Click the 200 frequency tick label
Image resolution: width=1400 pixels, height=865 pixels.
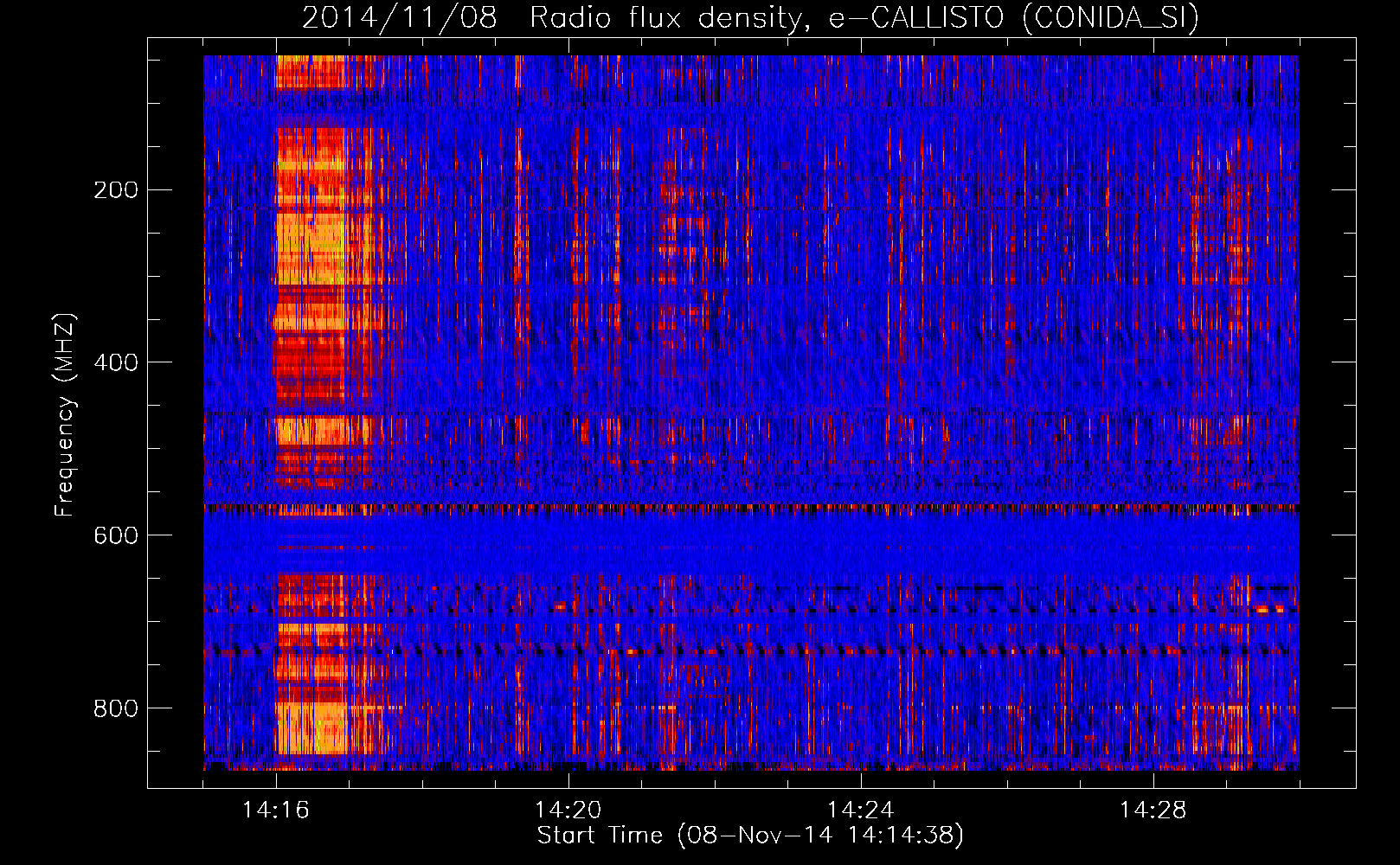tap(116, 189)
